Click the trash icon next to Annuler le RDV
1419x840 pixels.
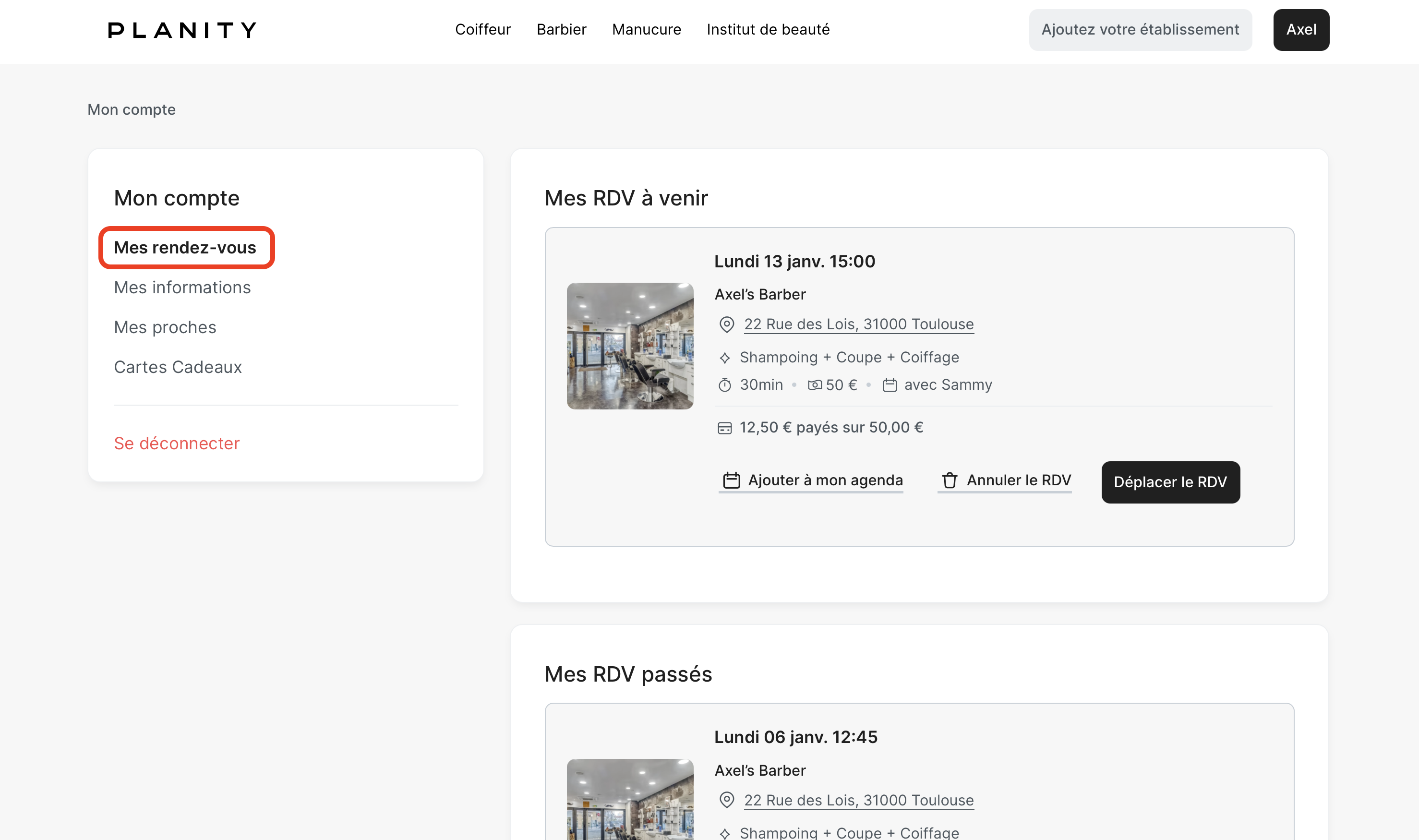pyautogui.click(x=950, y=480)
